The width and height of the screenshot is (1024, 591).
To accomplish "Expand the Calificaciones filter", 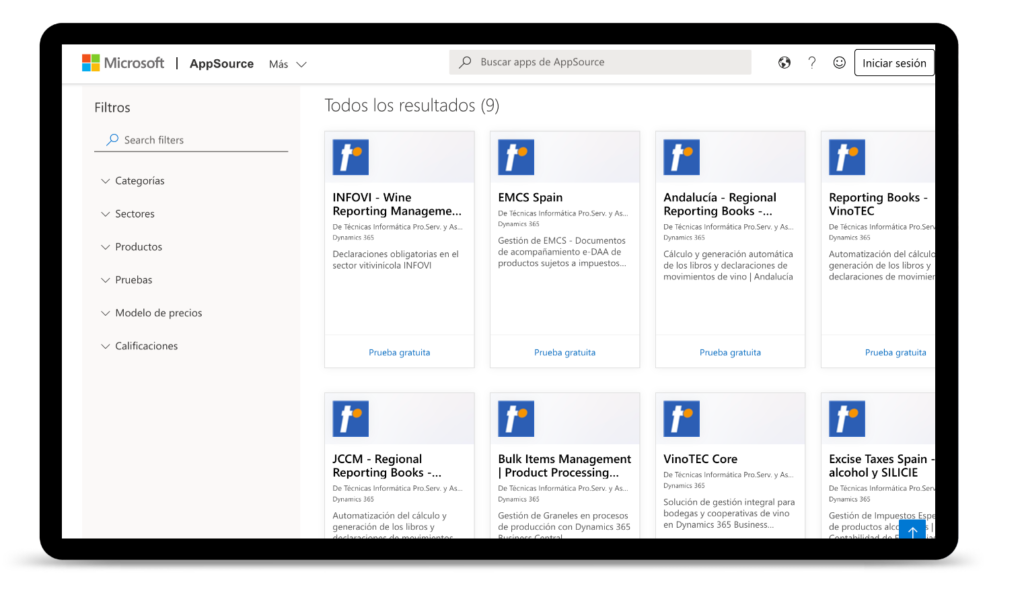I will coord(140,346).
